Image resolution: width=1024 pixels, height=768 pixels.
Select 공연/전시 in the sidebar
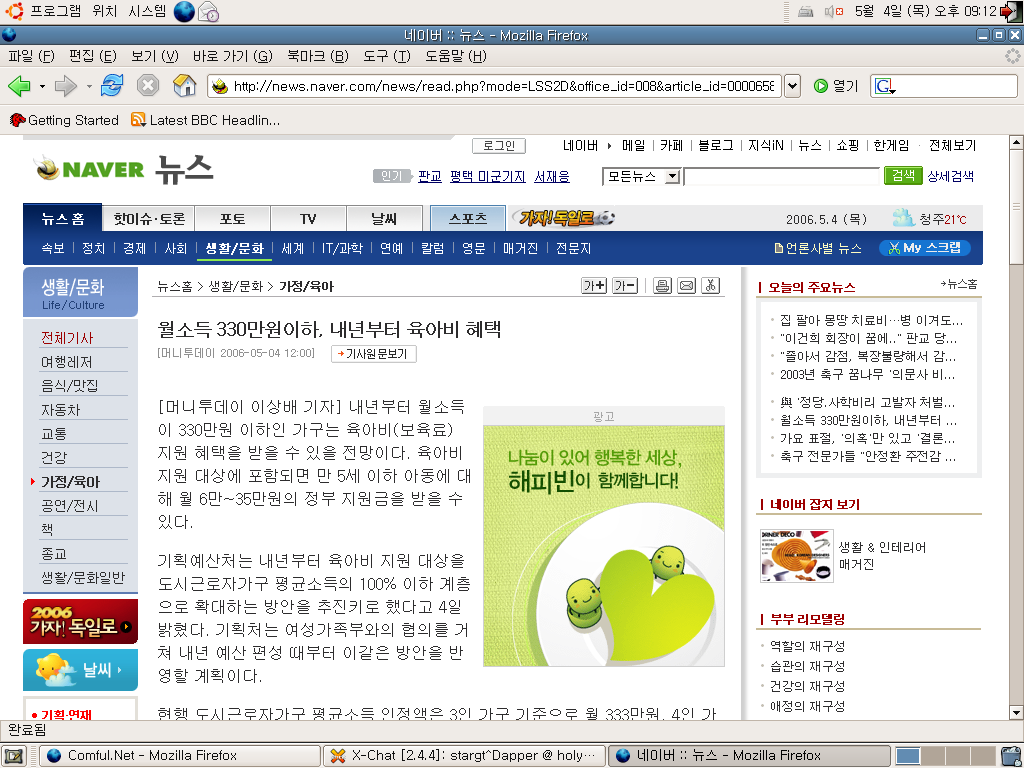coord(69,505)
